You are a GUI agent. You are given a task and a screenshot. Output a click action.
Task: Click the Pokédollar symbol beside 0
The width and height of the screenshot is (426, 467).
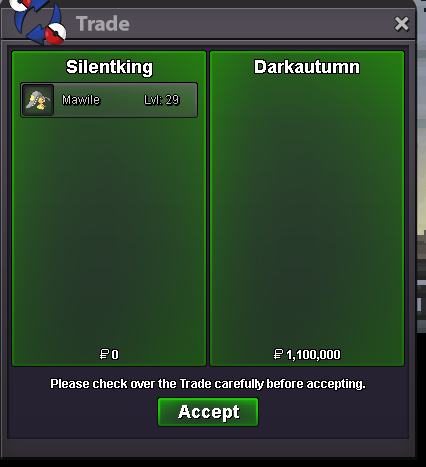[x=104, y=354]
